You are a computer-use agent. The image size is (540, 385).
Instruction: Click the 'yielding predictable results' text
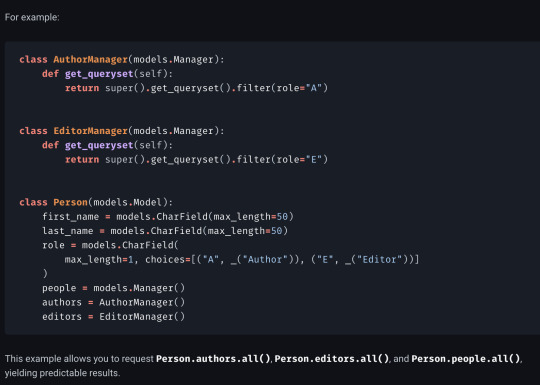(62, 373)
